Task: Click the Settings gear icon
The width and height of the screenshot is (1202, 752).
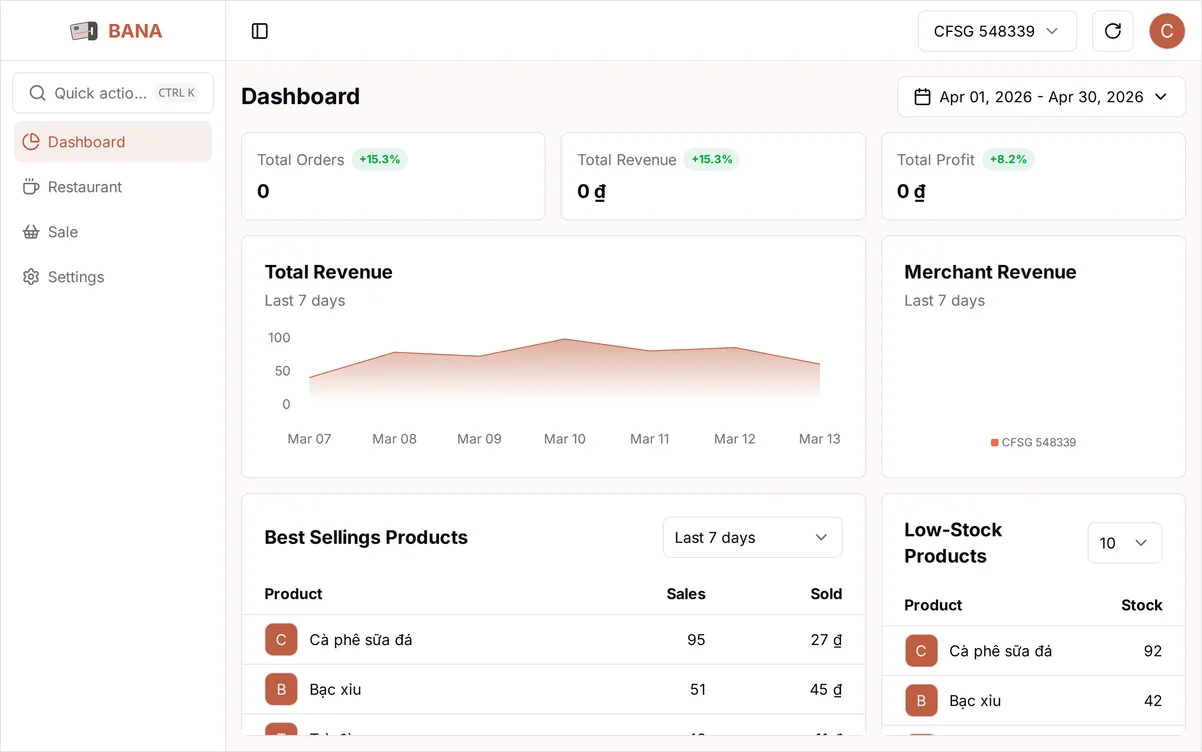Action: click(x=31, y=277)
